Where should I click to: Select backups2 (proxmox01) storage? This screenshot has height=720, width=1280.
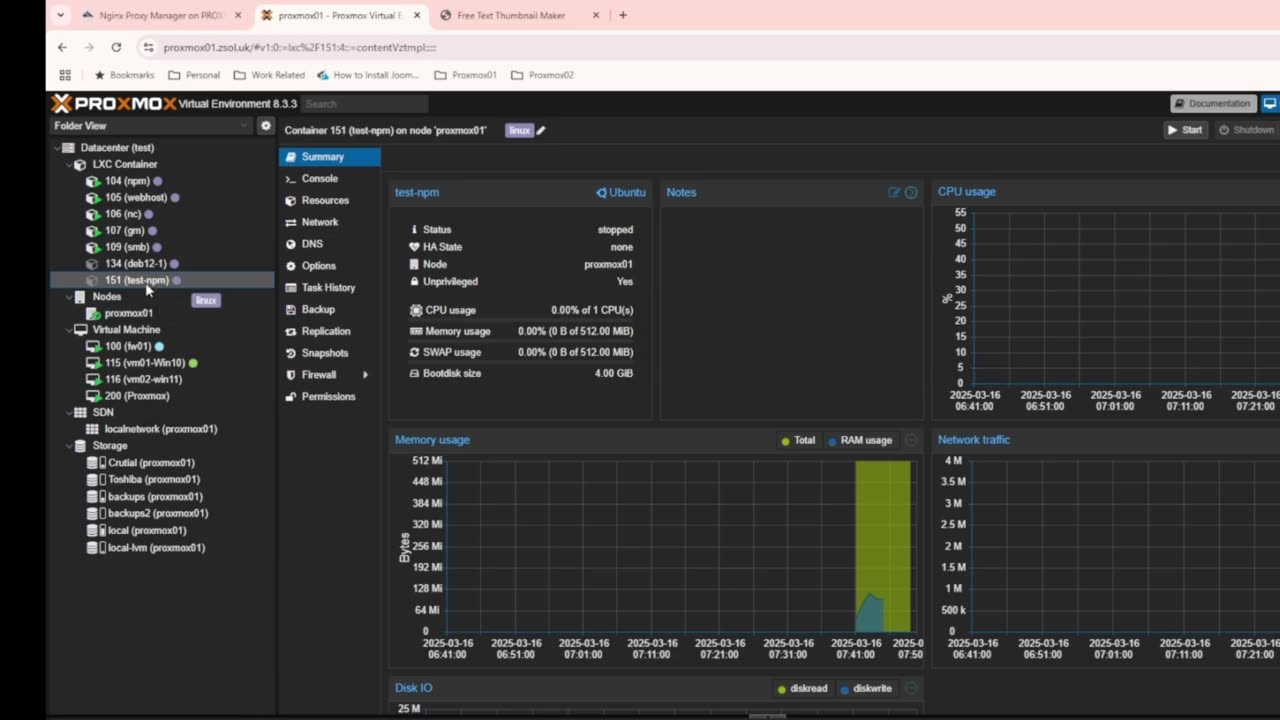point(158,514)
